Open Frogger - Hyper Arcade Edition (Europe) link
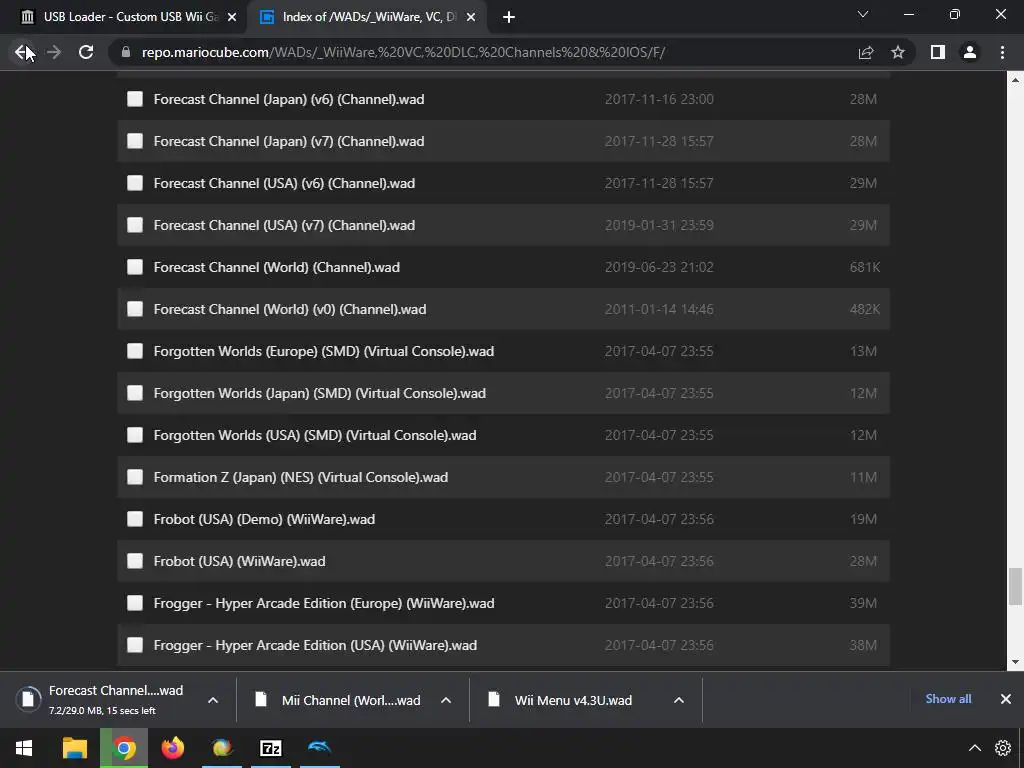 click(323, 603)
